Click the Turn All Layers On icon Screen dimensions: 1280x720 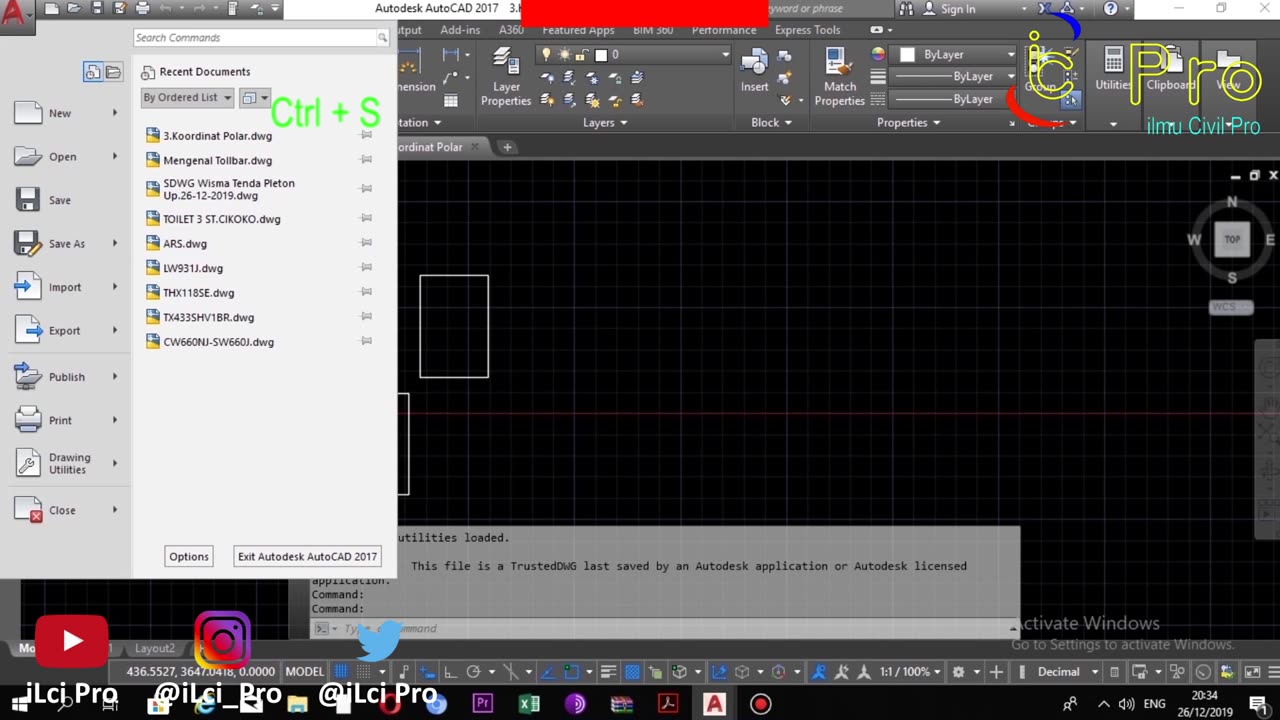point(547,100)
